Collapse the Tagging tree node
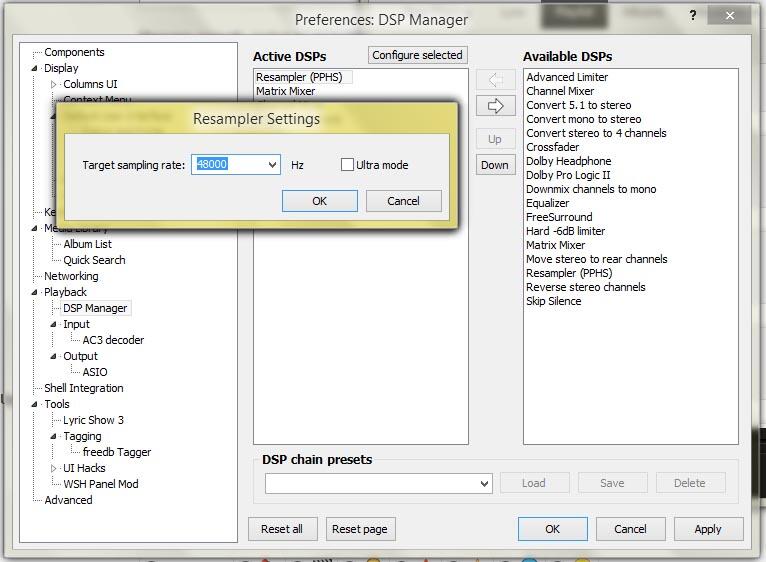Viewport: 766px width, 562px height. point(55,436)
